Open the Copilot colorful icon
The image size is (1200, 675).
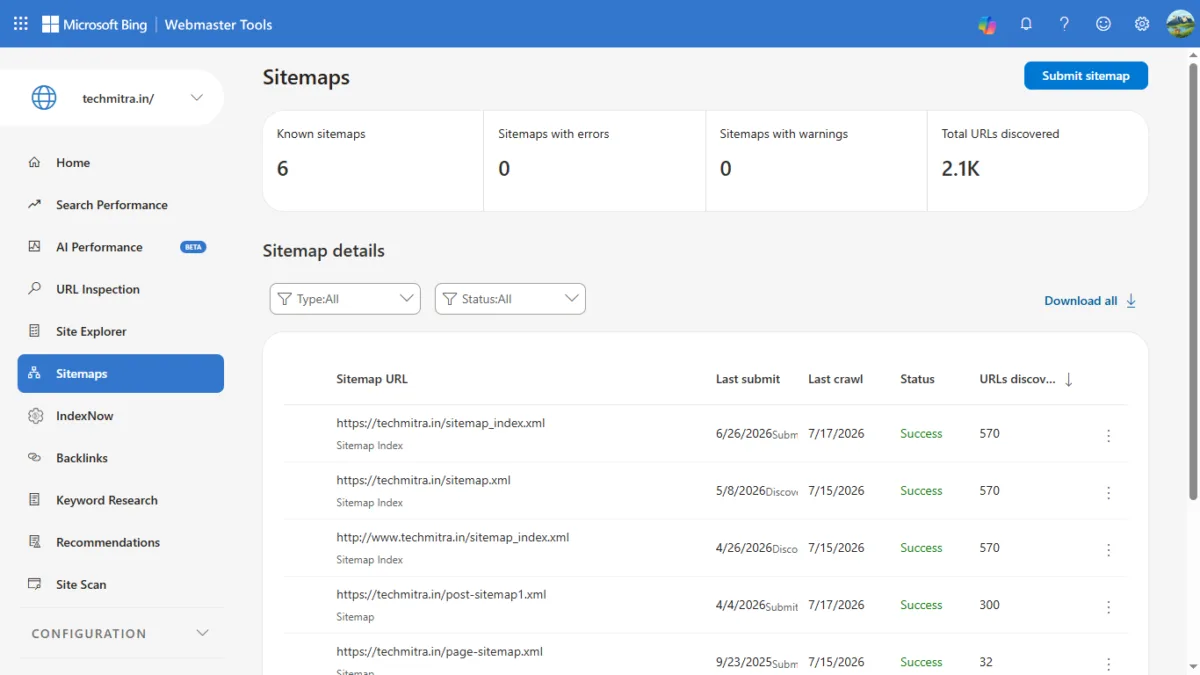(x=987, y=24)
